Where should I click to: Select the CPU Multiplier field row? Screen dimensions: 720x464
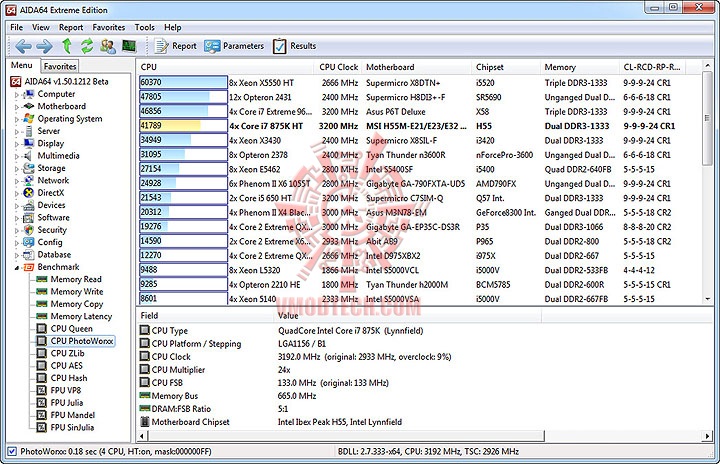pyautogui.click(x=340, y=370)
